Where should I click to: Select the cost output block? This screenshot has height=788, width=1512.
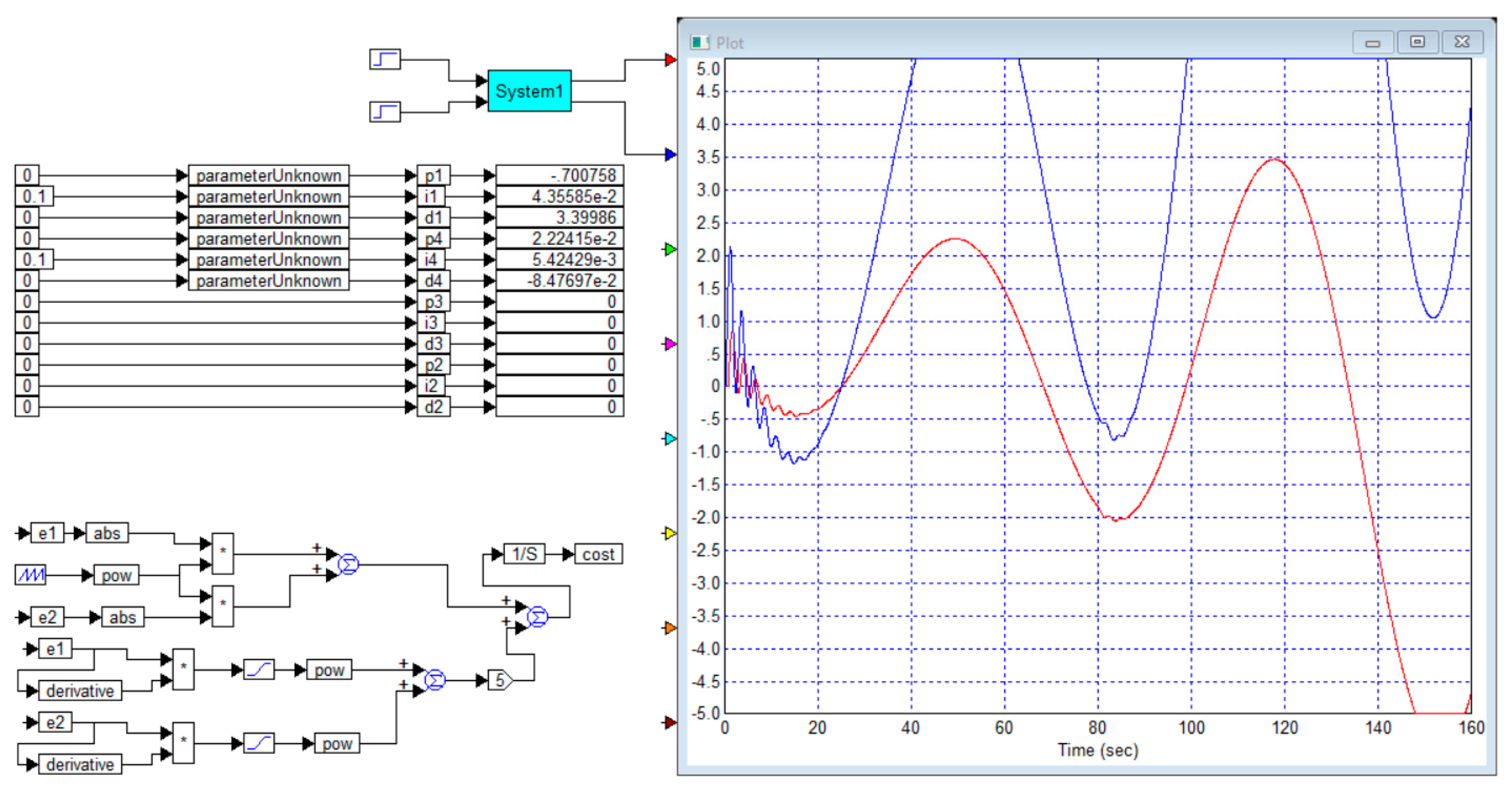pos(598,554)
